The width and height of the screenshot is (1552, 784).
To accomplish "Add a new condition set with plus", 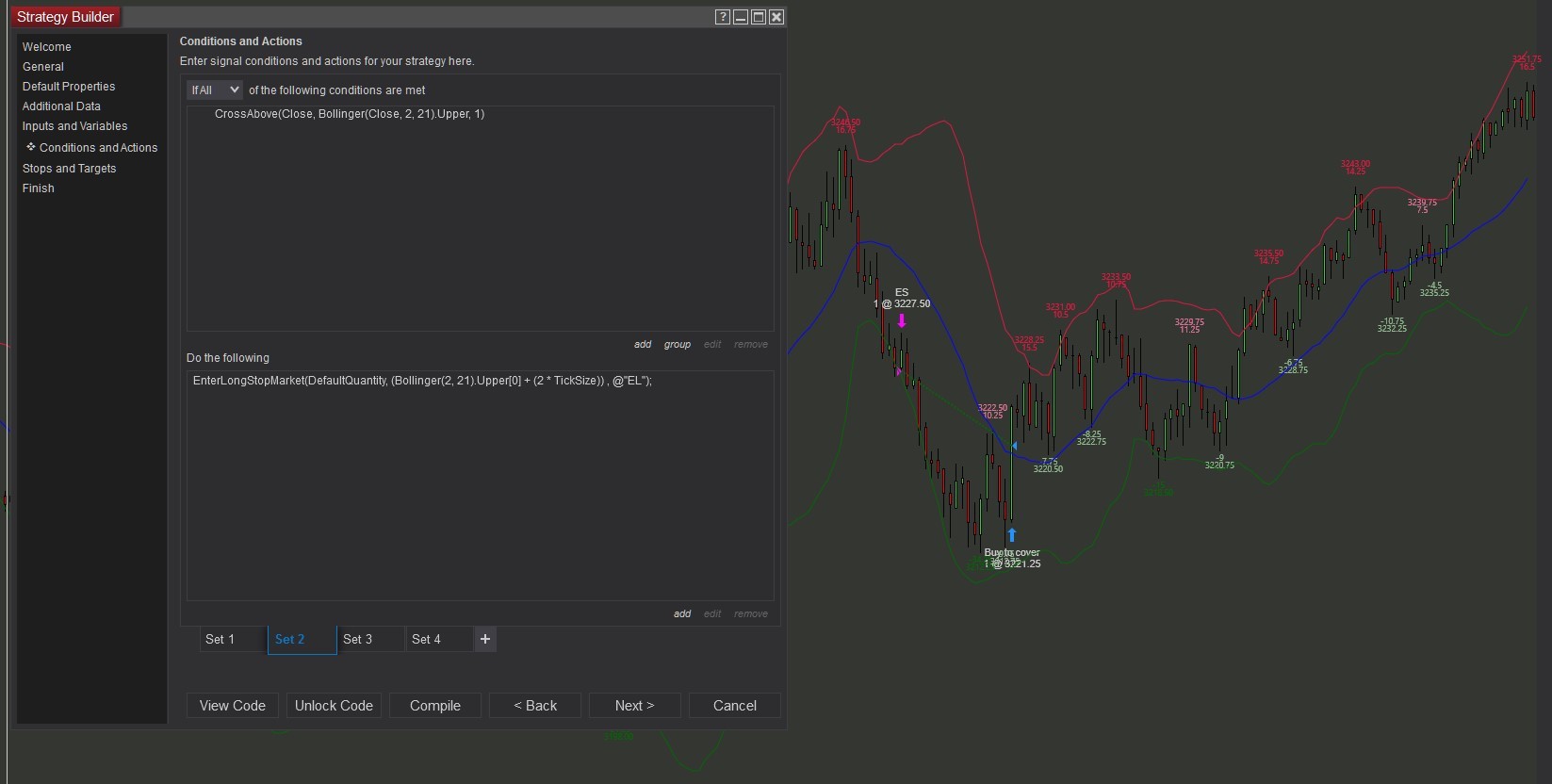I will (x=485, y=639).
